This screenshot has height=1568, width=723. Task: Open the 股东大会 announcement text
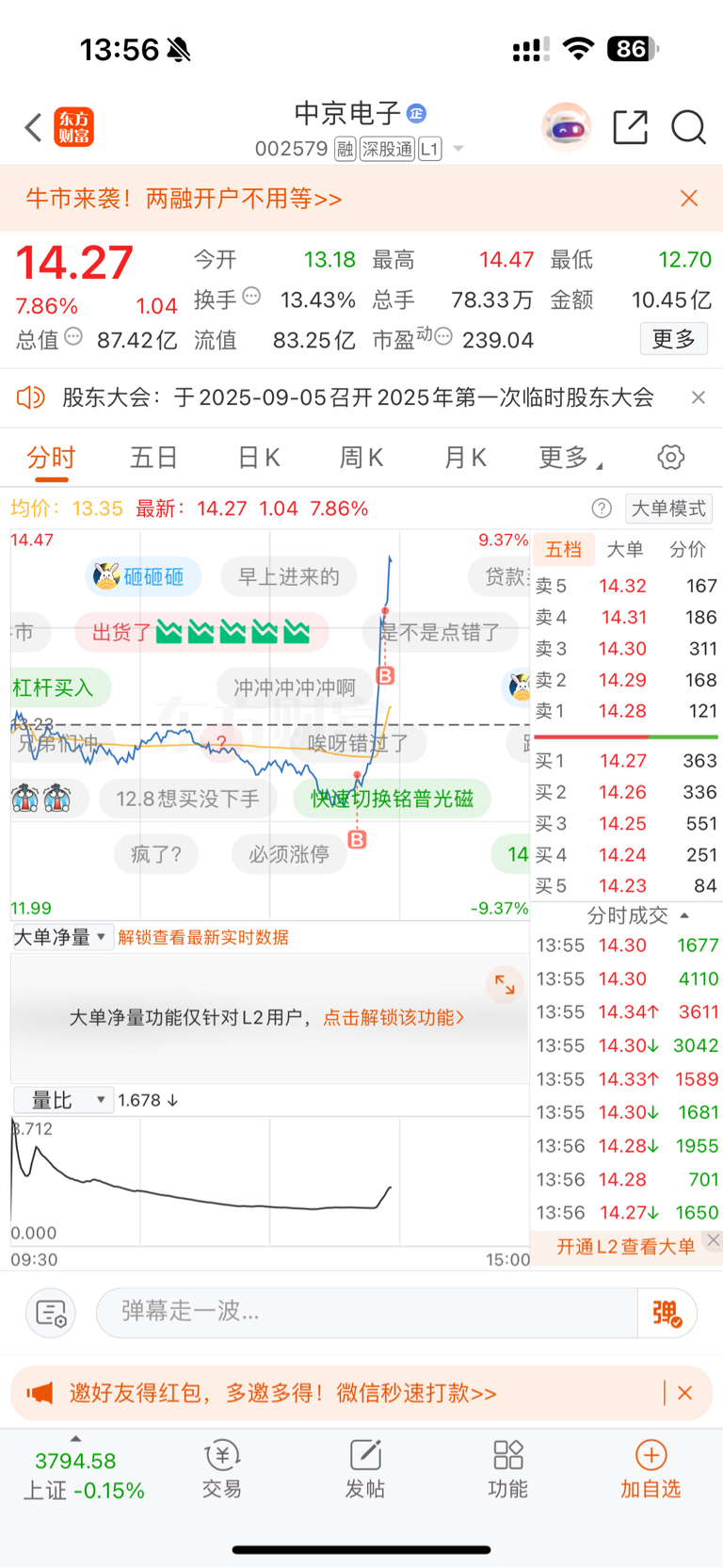point(358,397)
